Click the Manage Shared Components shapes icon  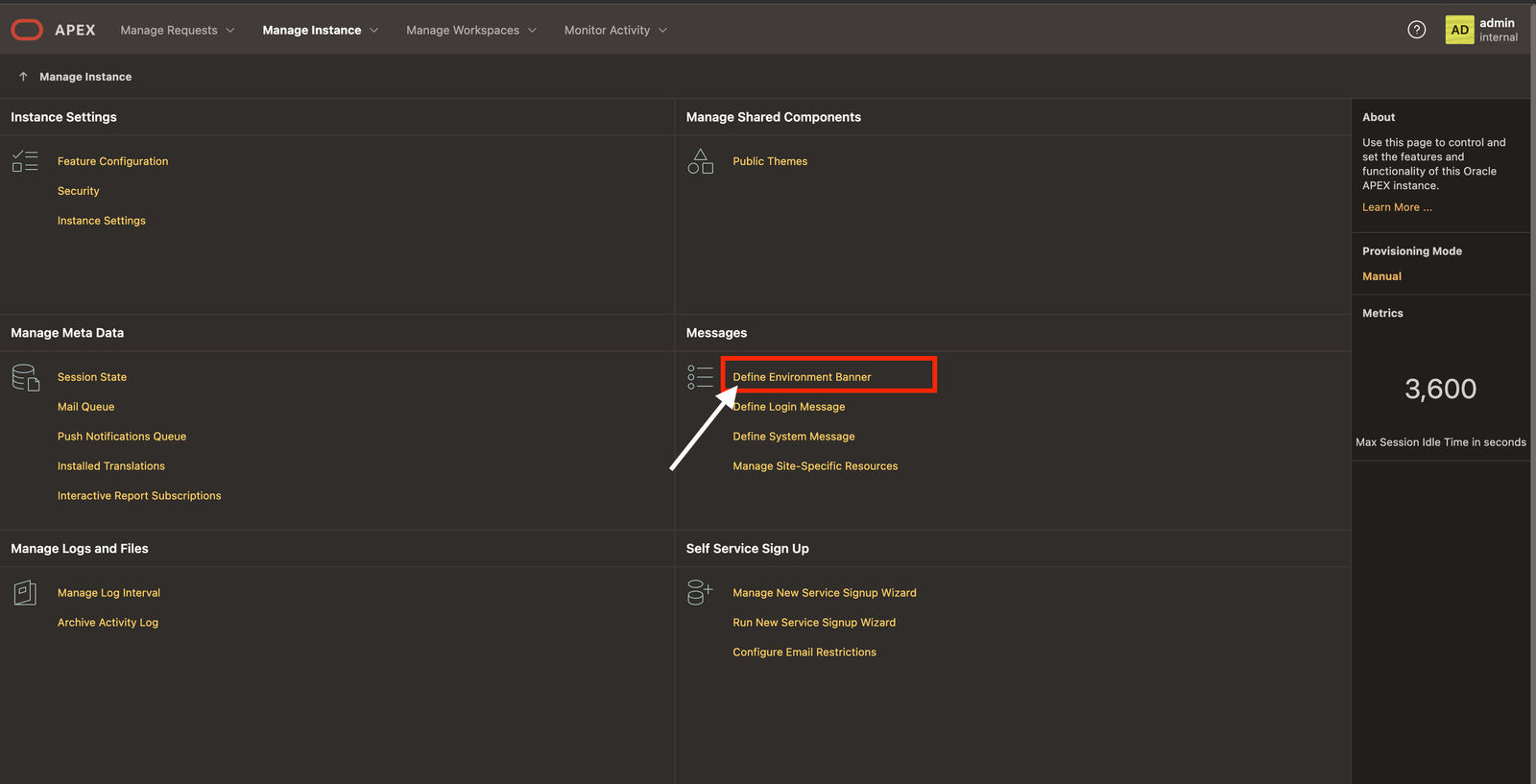point(700,161)
